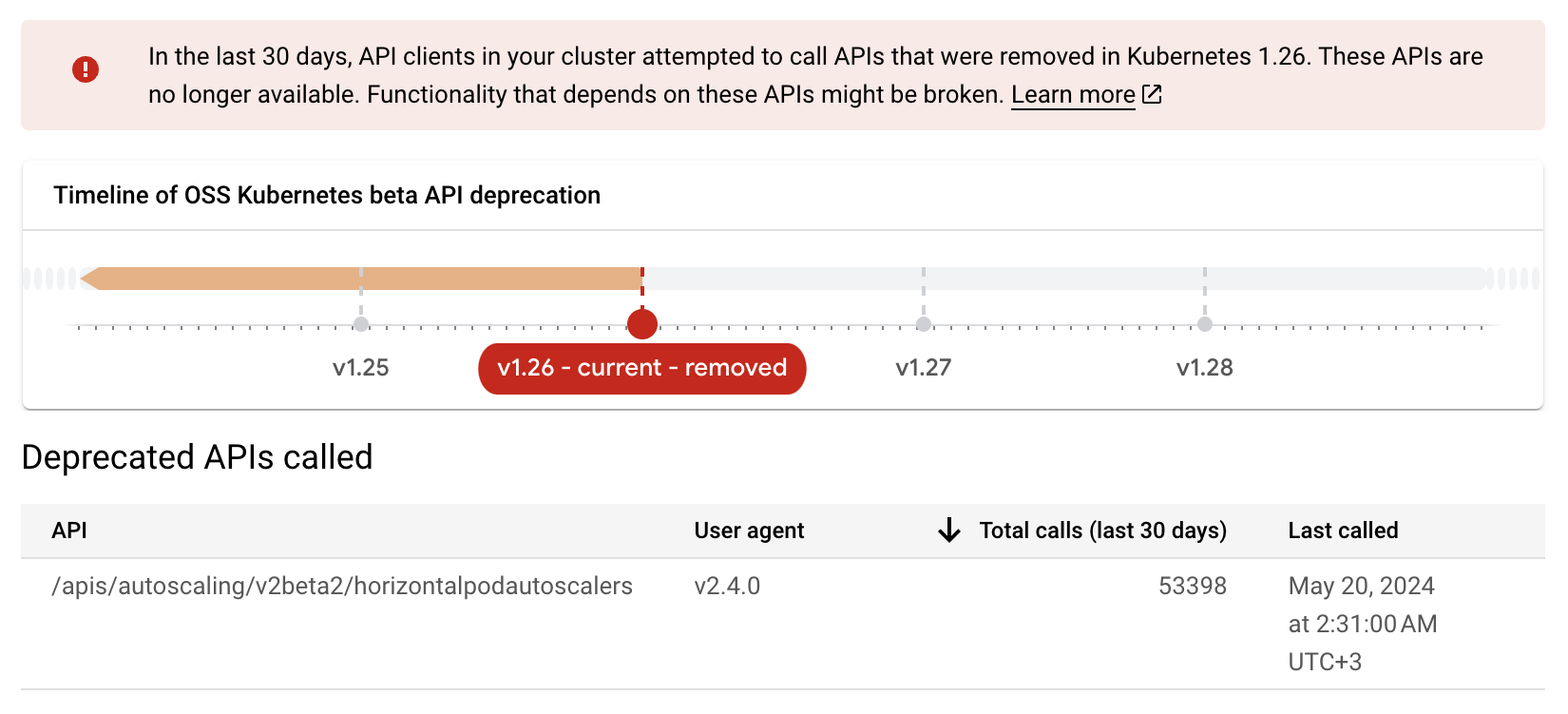Viewport: 1568px width, 714px height.
Task: Click the red error alert icon
Action: (86, 69)
